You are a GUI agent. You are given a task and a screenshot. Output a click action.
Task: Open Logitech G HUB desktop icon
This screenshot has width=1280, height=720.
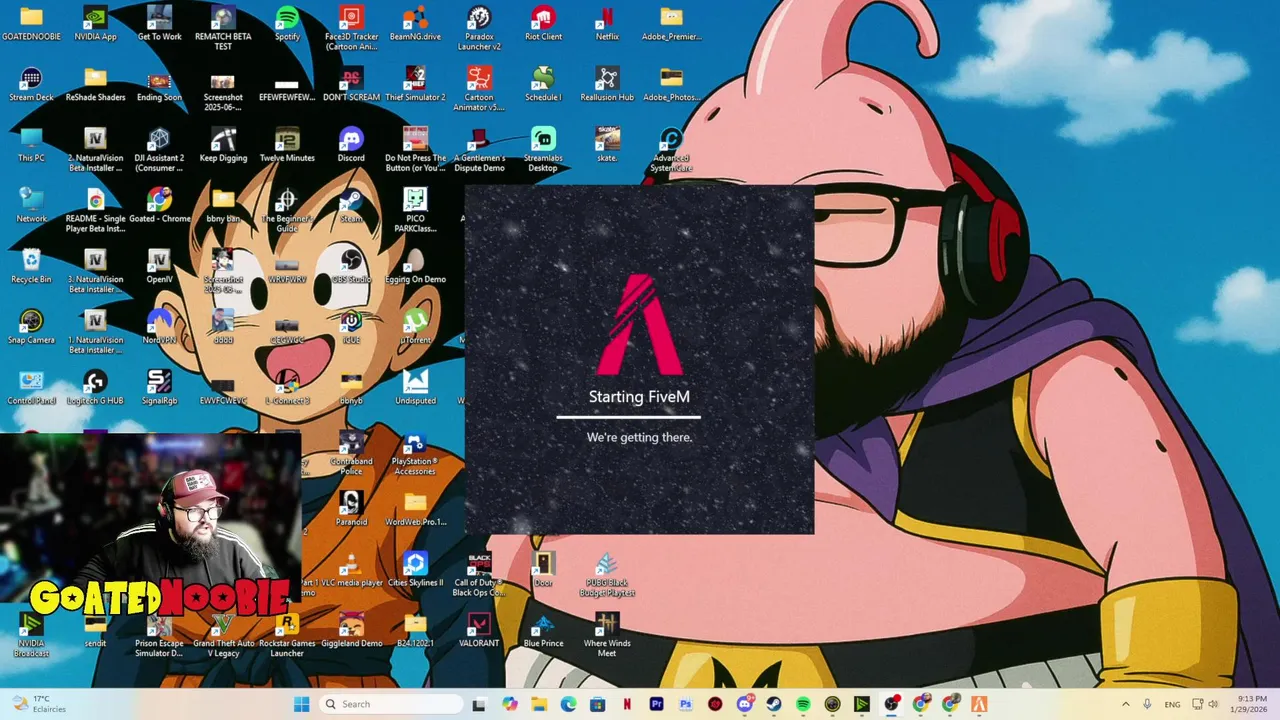click(95, 388)
